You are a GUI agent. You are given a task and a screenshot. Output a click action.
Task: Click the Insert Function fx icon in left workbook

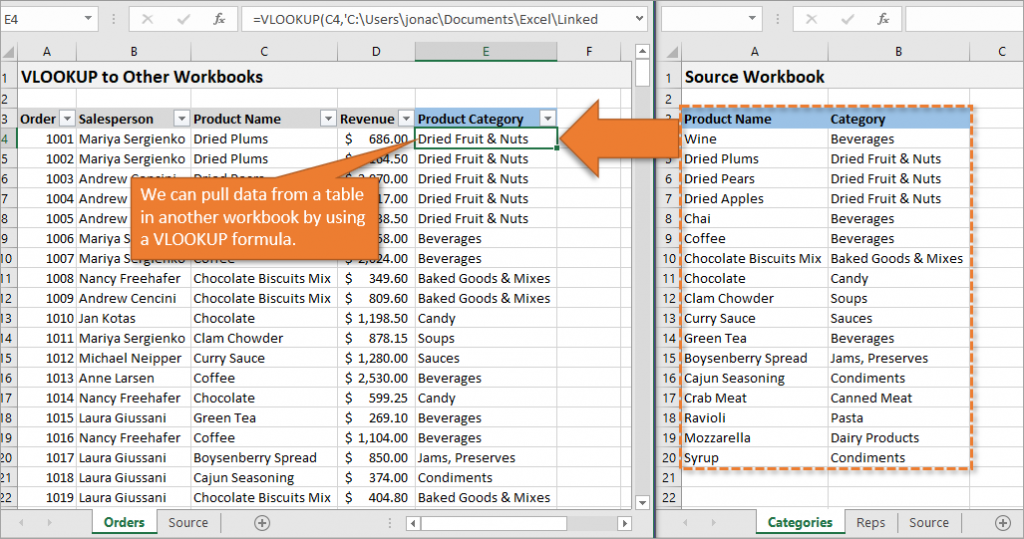218,19
